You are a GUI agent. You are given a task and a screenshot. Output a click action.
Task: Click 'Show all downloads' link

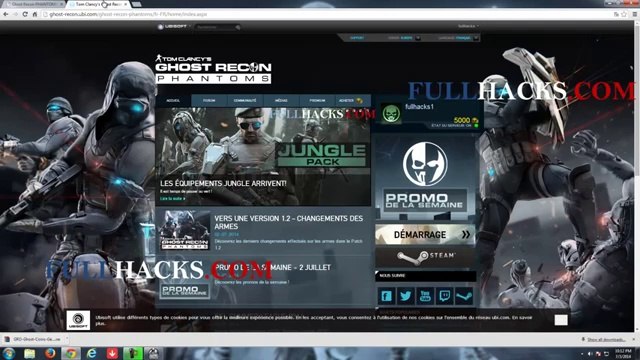[x=606, y=340]
